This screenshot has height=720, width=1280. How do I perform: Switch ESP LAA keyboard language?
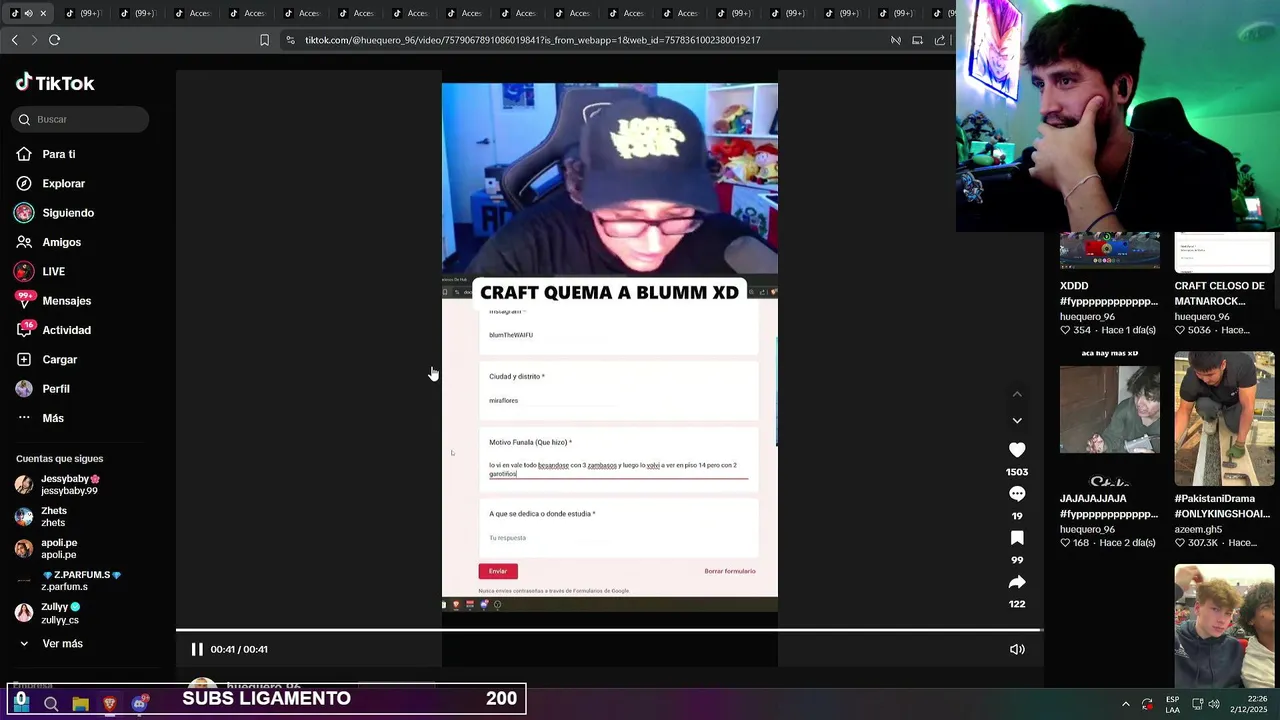coord(1172,704)
